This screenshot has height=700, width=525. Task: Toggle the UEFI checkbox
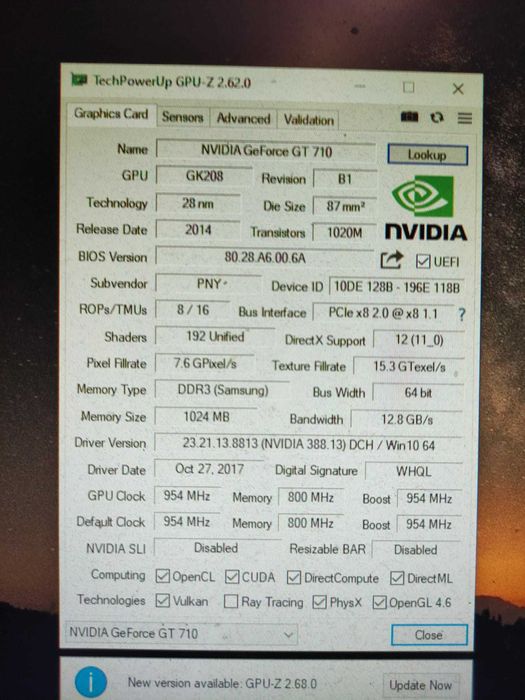(423, 262)
